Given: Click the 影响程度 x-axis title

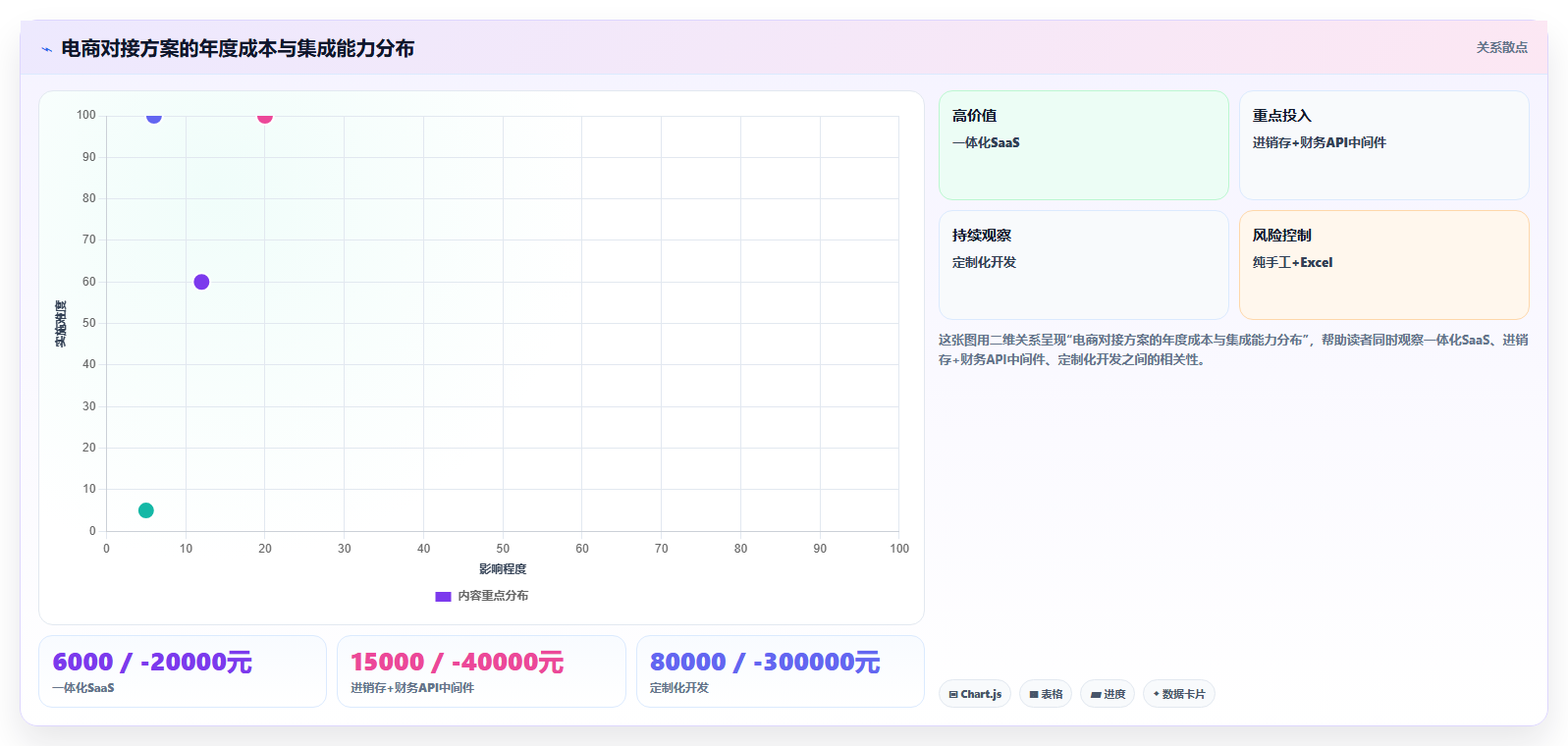Looking at the screenshot, I should pyautogui.click(x=503, y=569).
